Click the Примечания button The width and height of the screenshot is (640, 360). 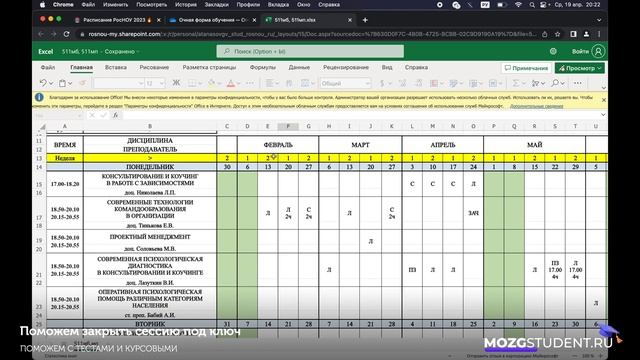526,68
